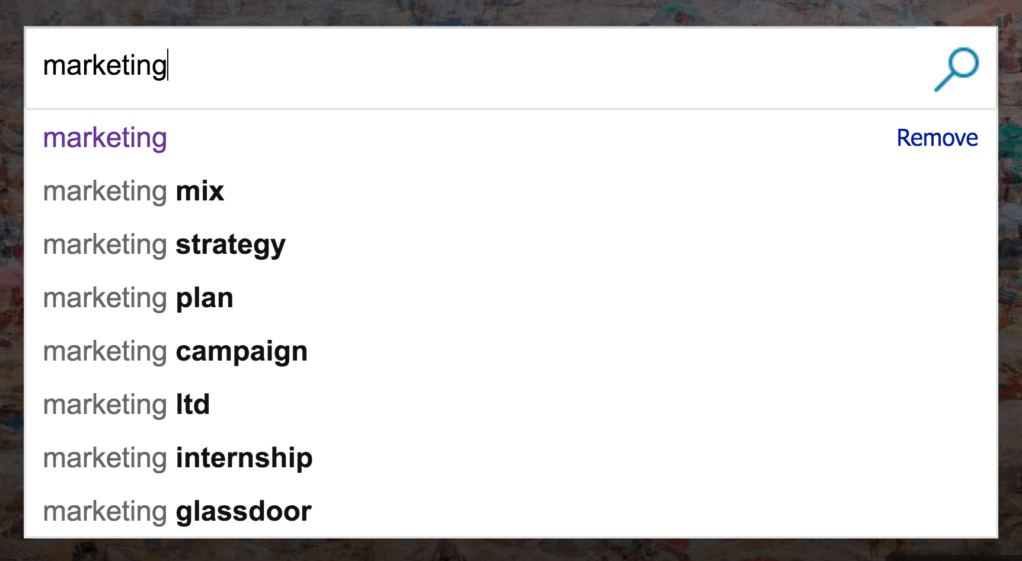Click the bold word 'campaign'
The width and height of the screenshot is (1022, 561).
point(242,351)
